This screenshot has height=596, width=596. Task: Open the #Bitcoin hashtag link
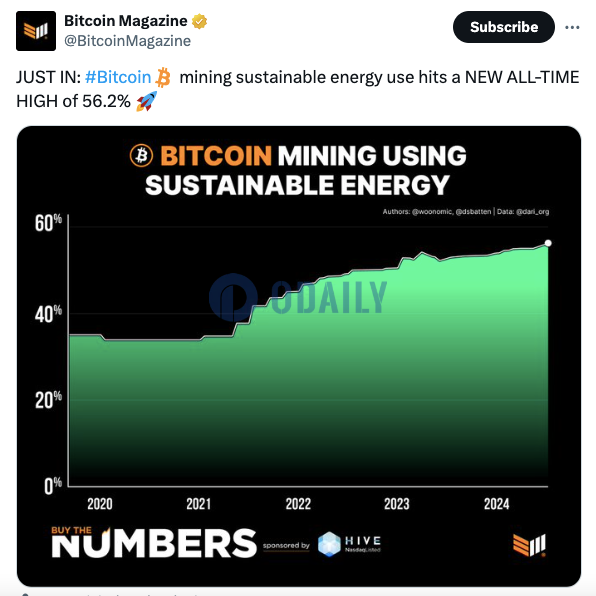coord(118,77)
